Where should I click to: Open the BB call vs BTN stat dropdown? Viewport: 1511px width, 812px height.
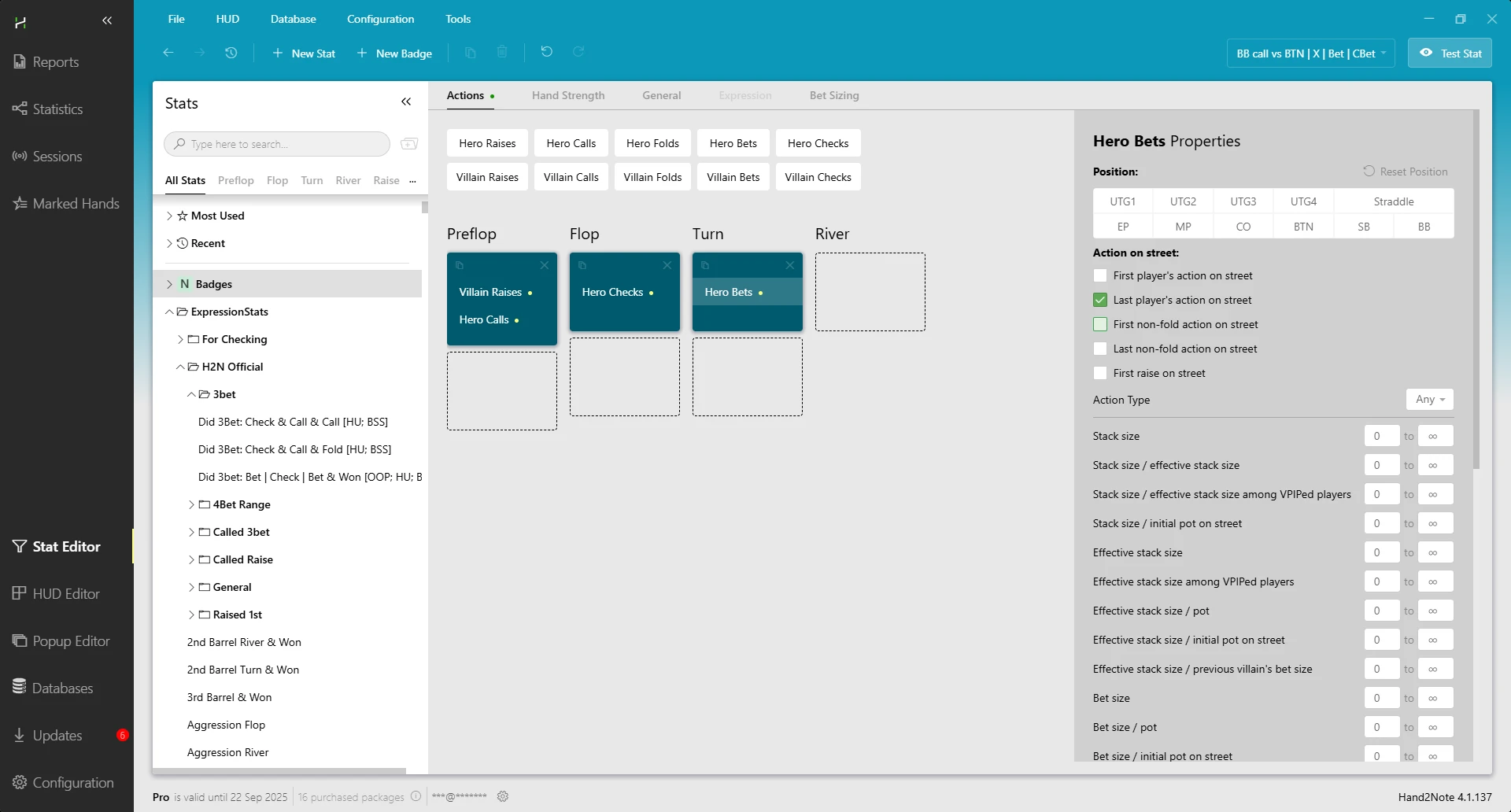coord(1310,54)
